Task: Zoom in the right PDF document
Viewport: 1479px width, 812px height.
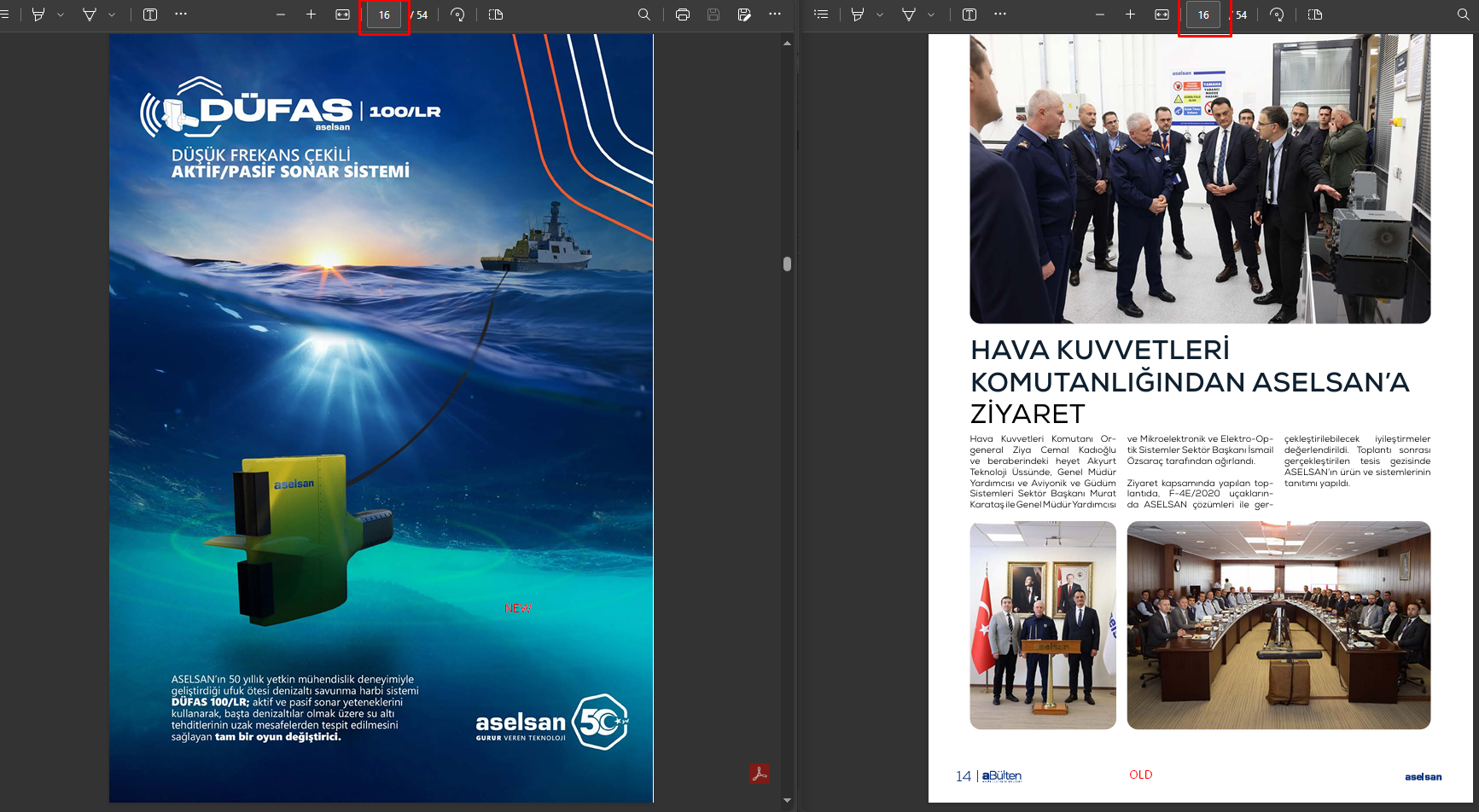Action: pyautogui.click(x=1131, y=14)
